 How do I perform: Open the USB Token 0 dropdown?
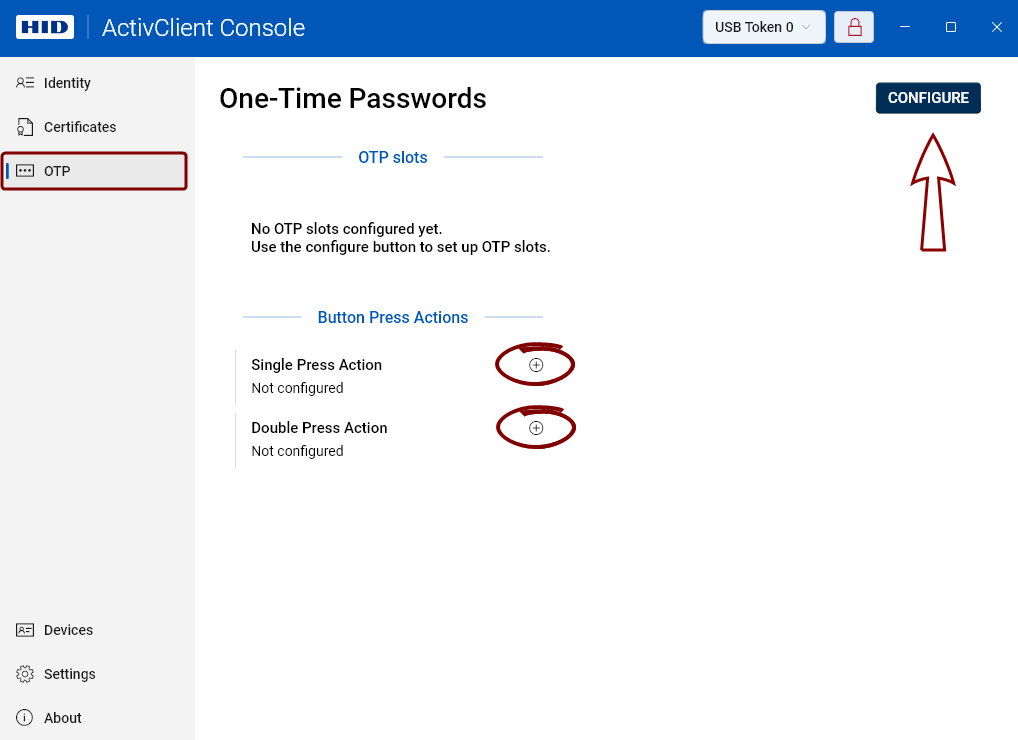[x=763, y=27]
